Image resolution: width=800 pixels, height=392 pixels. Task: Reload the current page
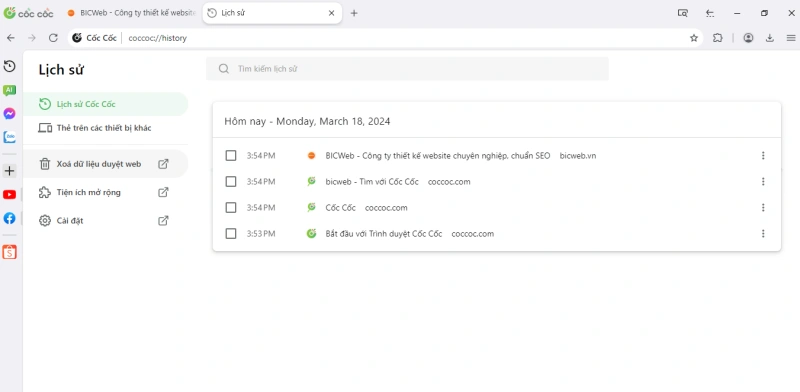click(x=53, y=38)
